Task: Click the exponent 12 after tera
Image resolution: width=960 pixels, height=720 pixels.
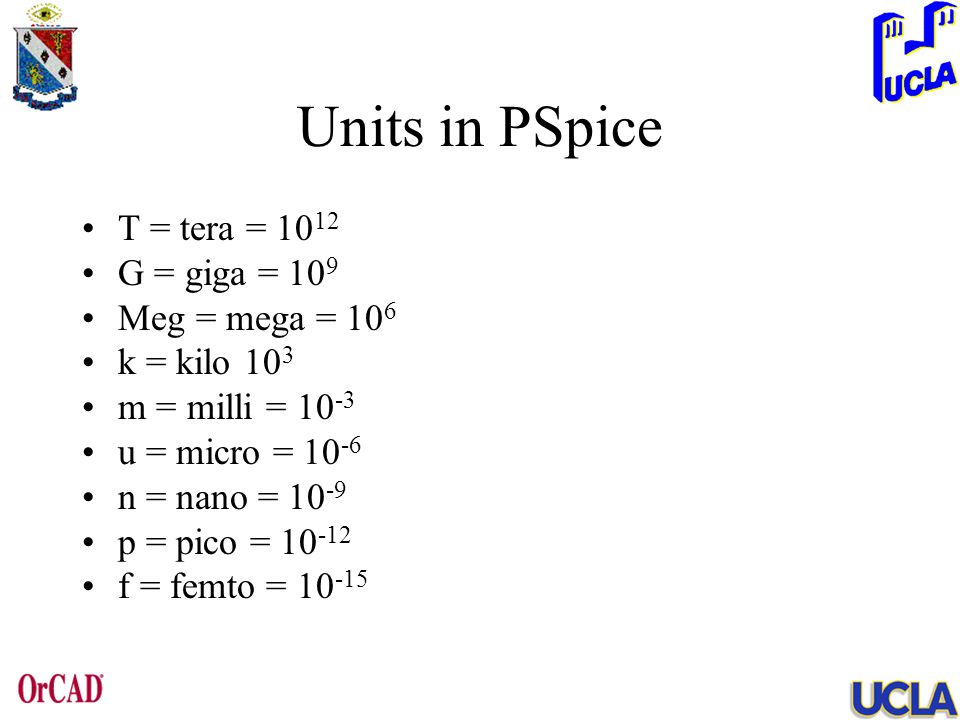Action: click(326, 222)
